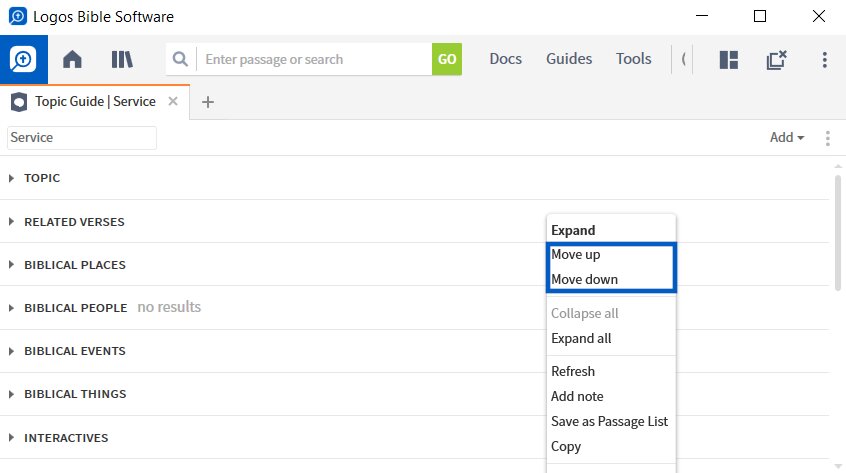Choose Expand all in context menu
The height and width of the screenshot is (473, 846).
coord(581,338)
